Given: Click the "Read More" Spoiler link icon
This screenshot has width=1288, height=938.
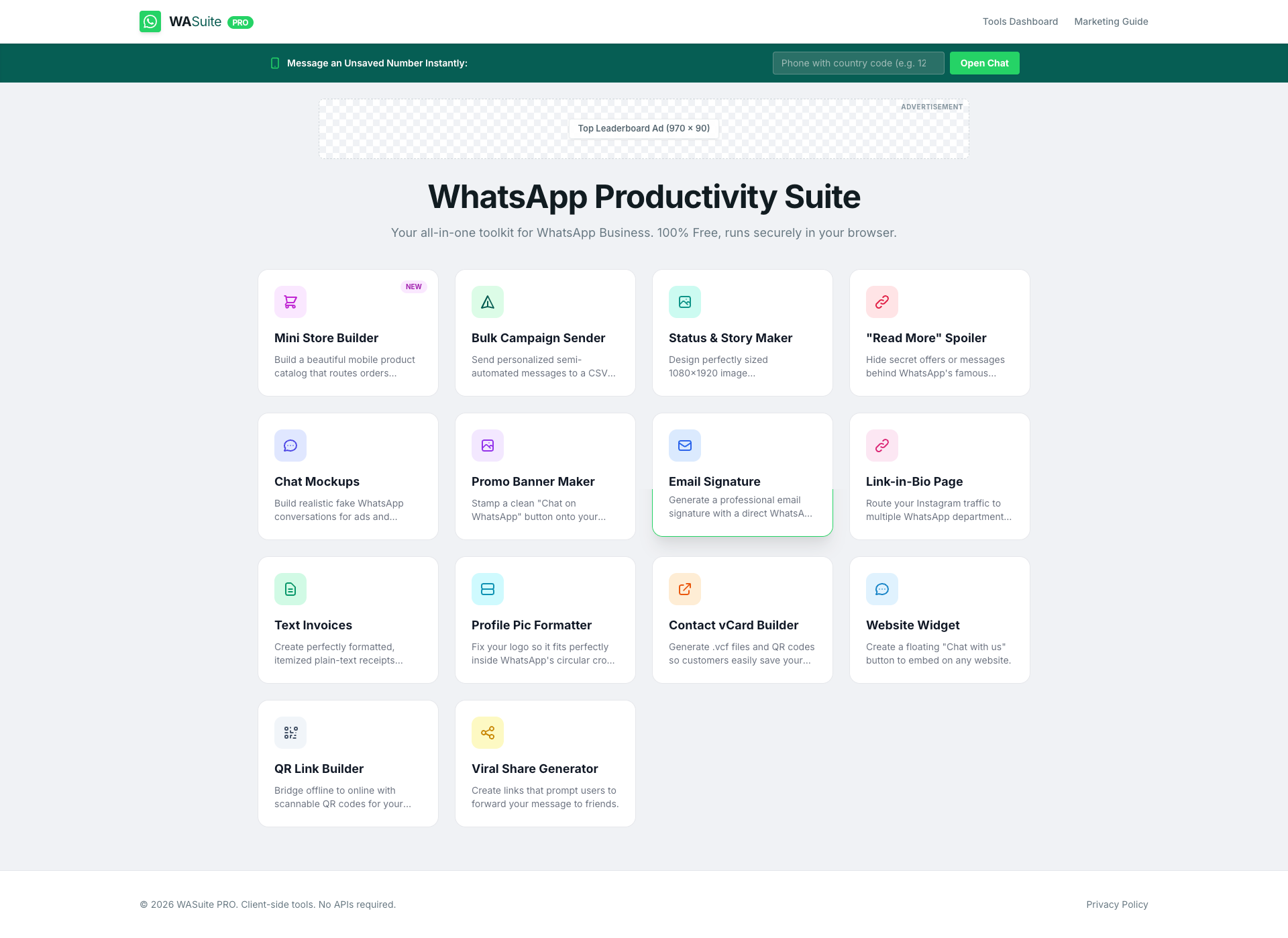Looking at the screenshot, I should click(x=882, y=302).
